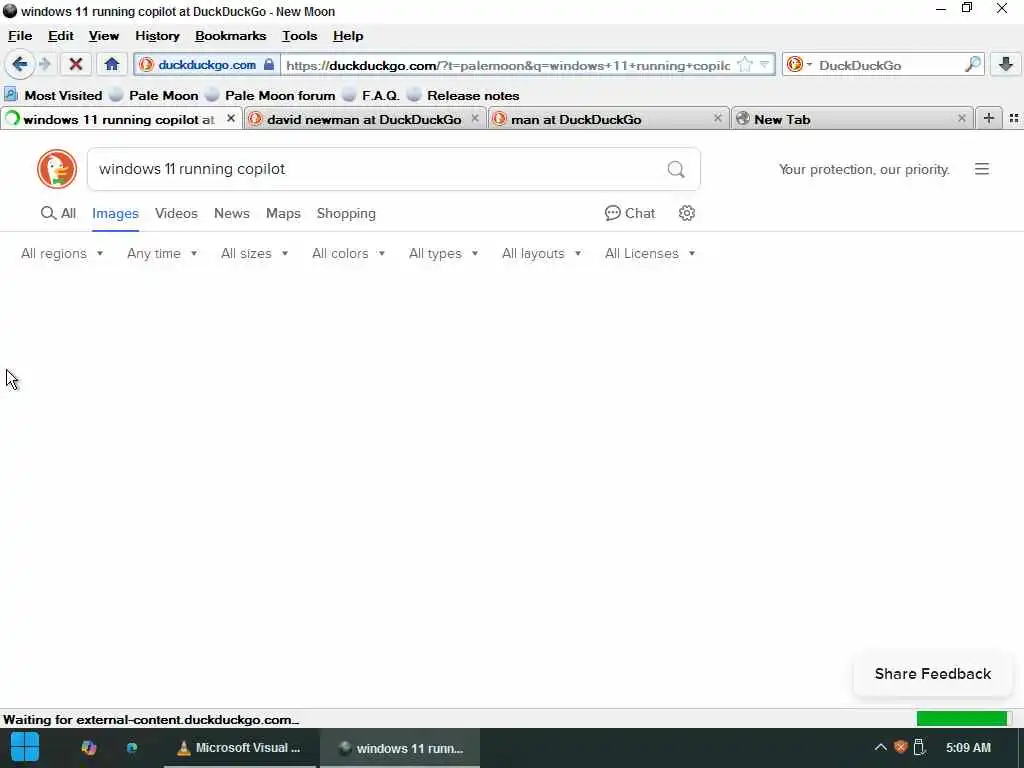Switch to the New Tab tab
Screen dimensions: 1024x768
[852, 119]
